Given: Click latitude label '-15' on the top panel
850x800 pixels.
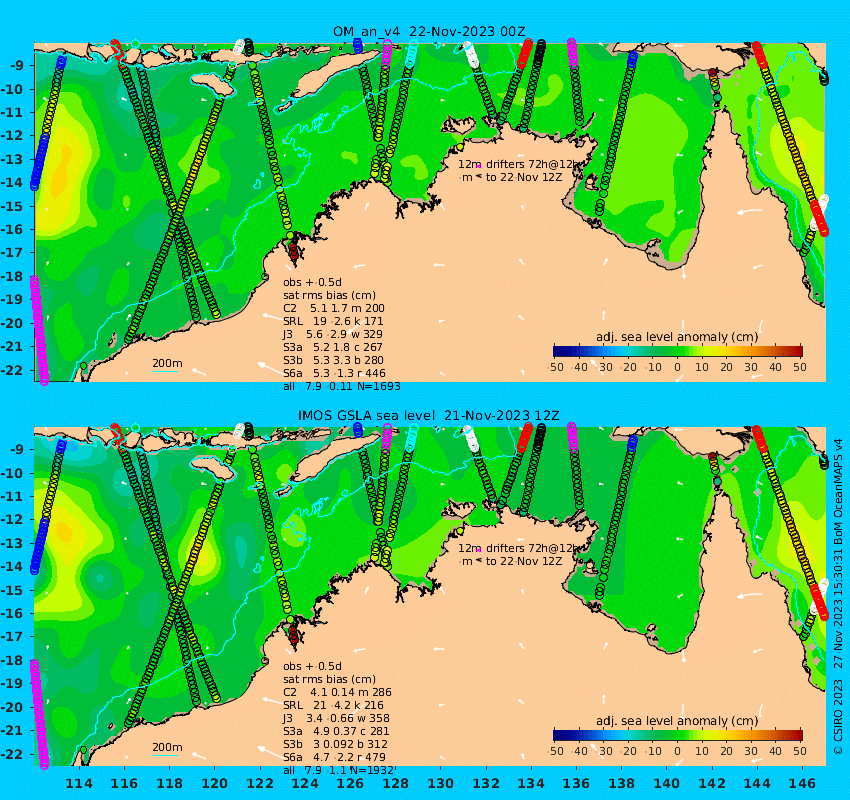Looking at the screenshot, I should click(x=11, y=206).
